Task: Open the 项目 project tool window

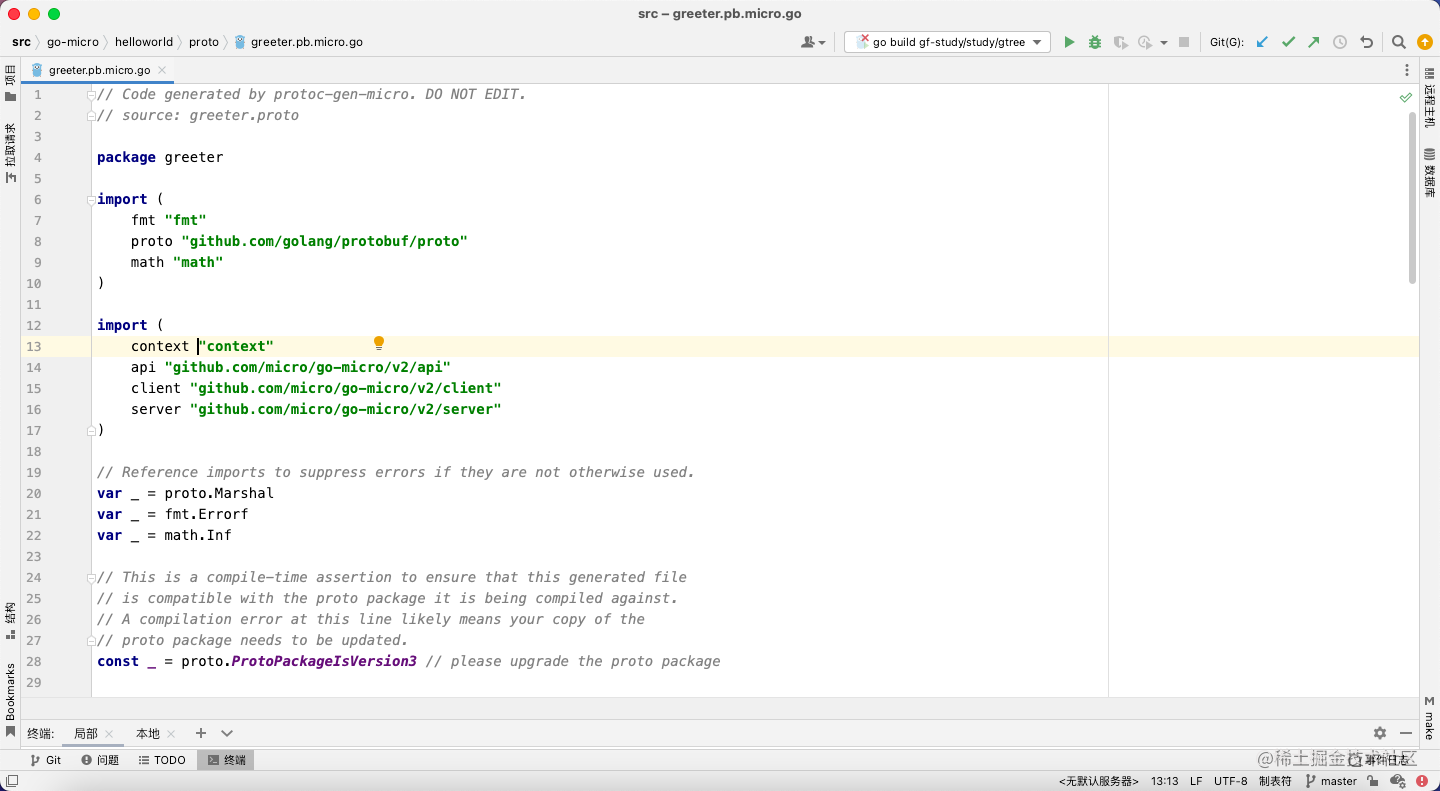Action: [10, 82]
